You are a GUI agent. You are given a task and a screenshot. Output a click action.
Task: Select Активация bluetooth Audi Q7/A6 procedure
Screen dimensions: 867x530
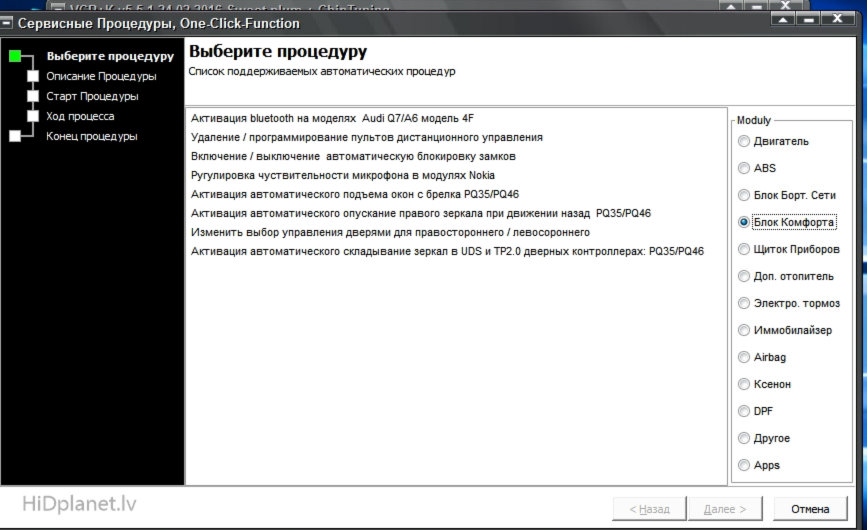[x=332, y=118]
